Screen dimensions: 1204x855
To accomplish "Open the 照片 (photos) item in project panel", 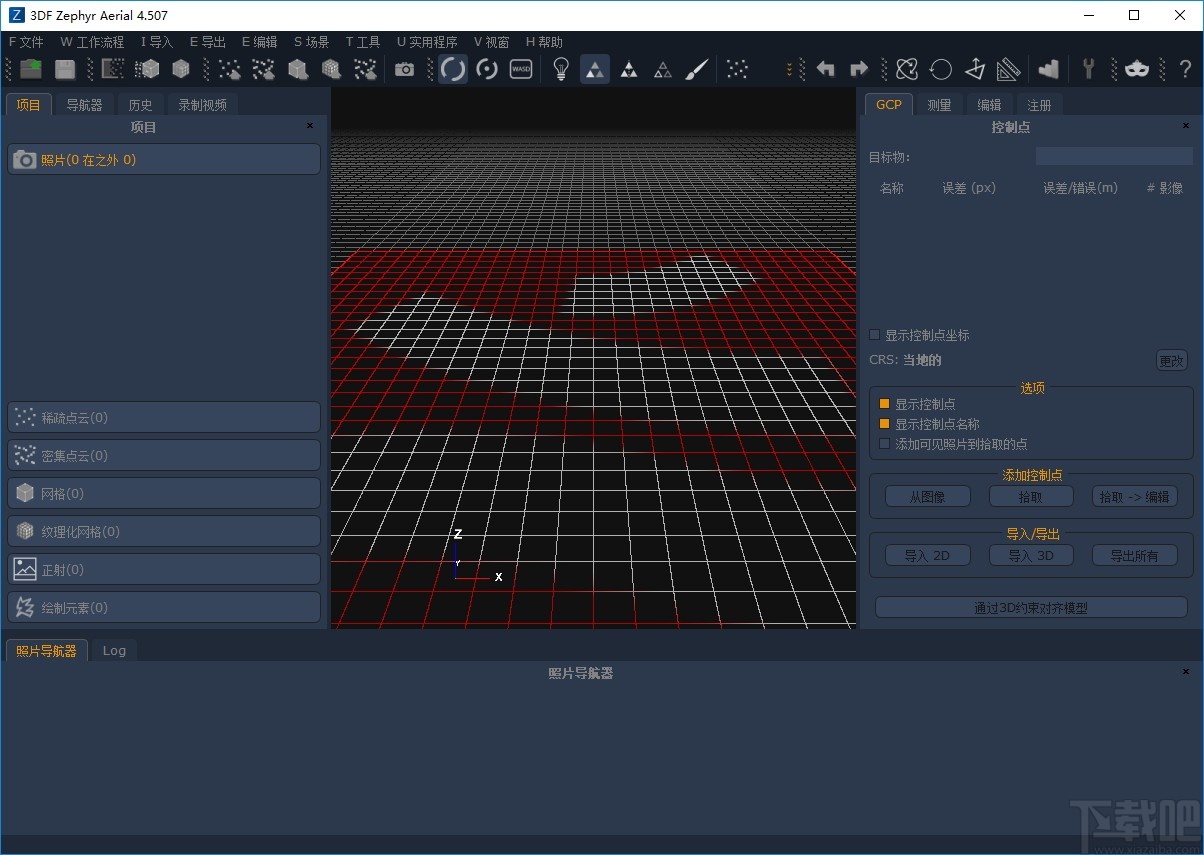I will [x=163, y=158].
